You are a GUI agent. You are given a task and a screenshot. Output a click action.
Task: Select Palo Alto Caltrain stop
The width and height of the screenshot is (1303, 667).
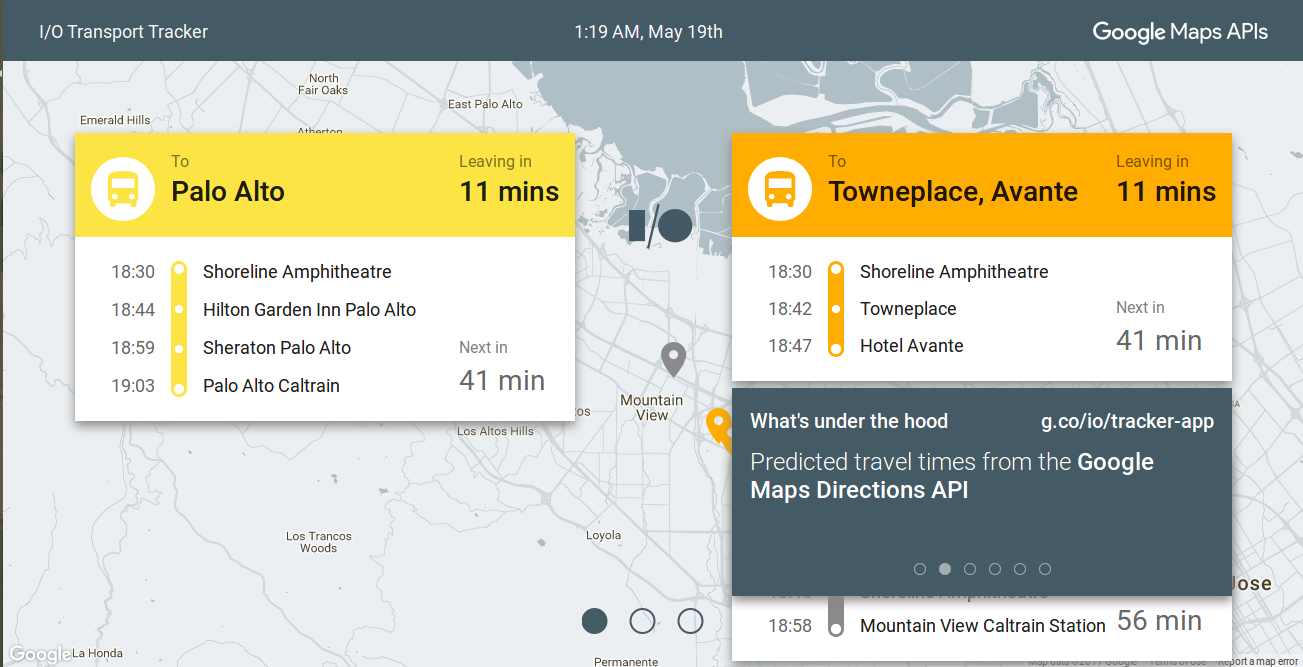coord(271,386)
